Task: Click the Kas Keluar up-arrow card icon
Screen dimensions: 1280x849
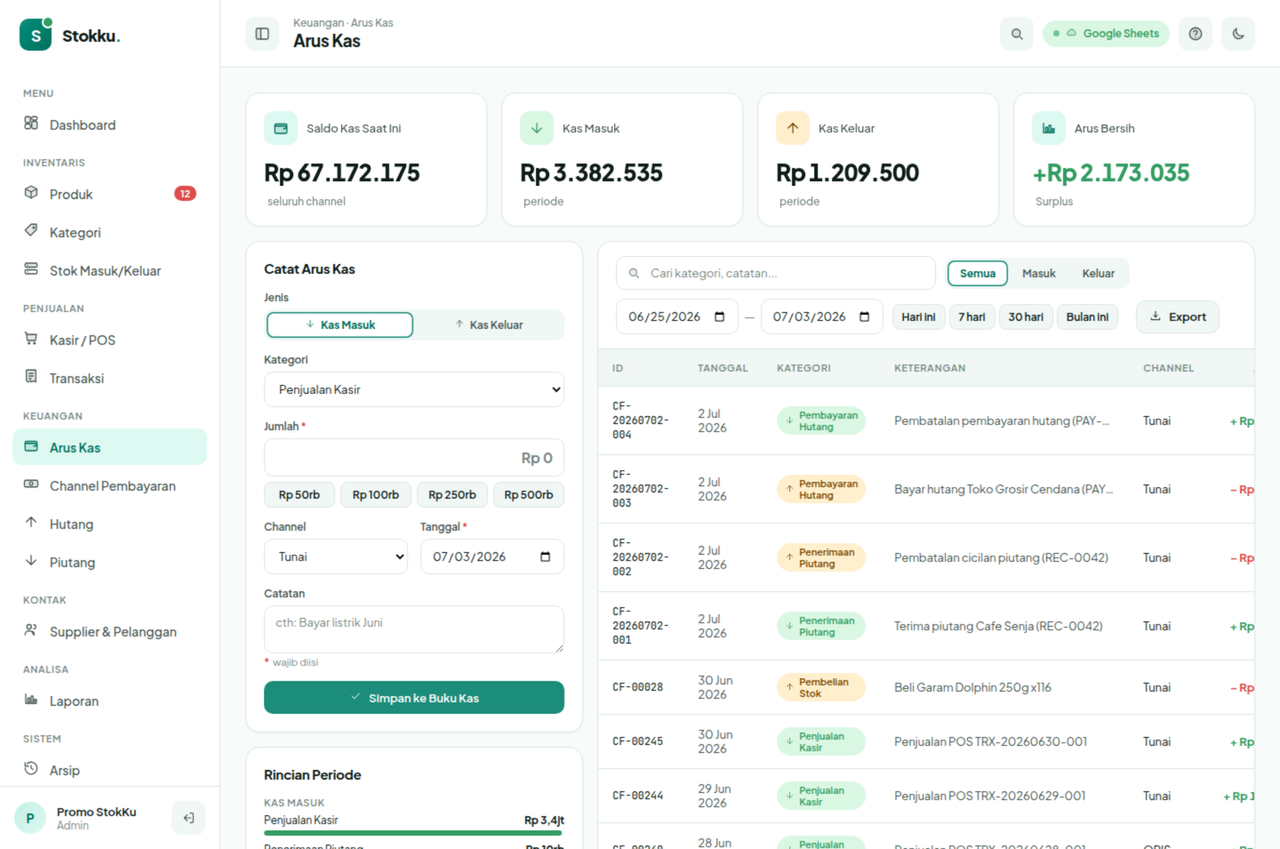Action: click(x=793, y=128)
